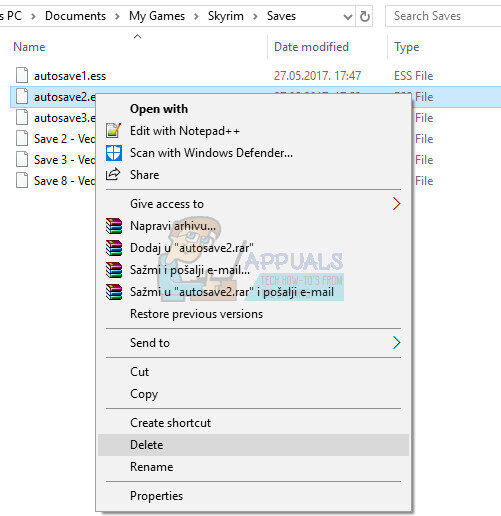Click the Search Saves input field
The height and width of the screenshot is (516, 501).
443,16
